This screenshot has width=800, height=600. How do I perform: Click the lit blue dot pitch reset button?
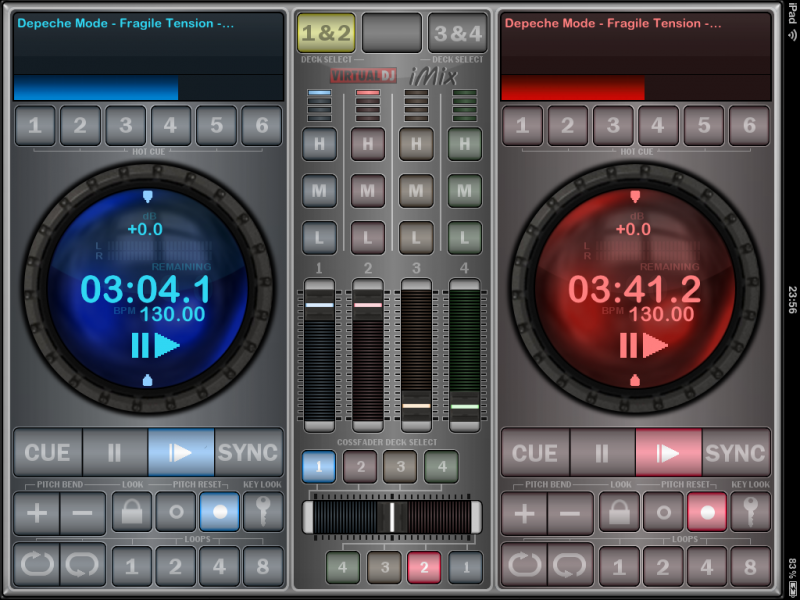[220, 512]
